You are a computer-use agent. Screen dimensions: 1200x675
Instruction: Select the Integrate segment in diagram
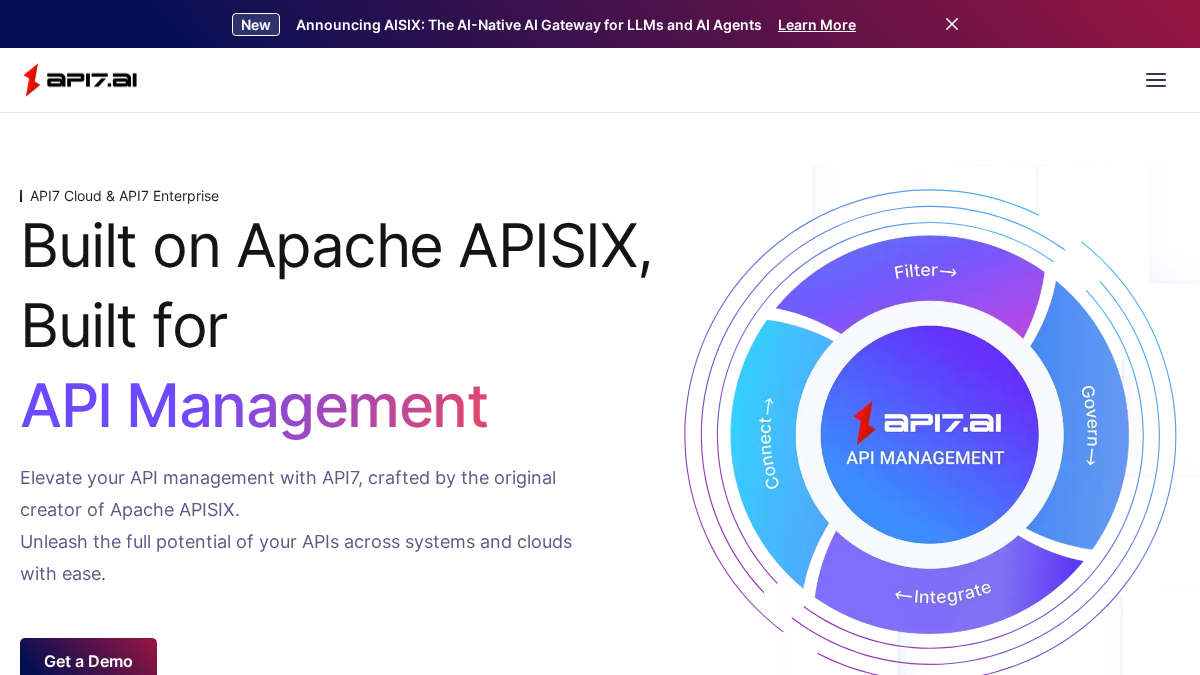[944, 595]
